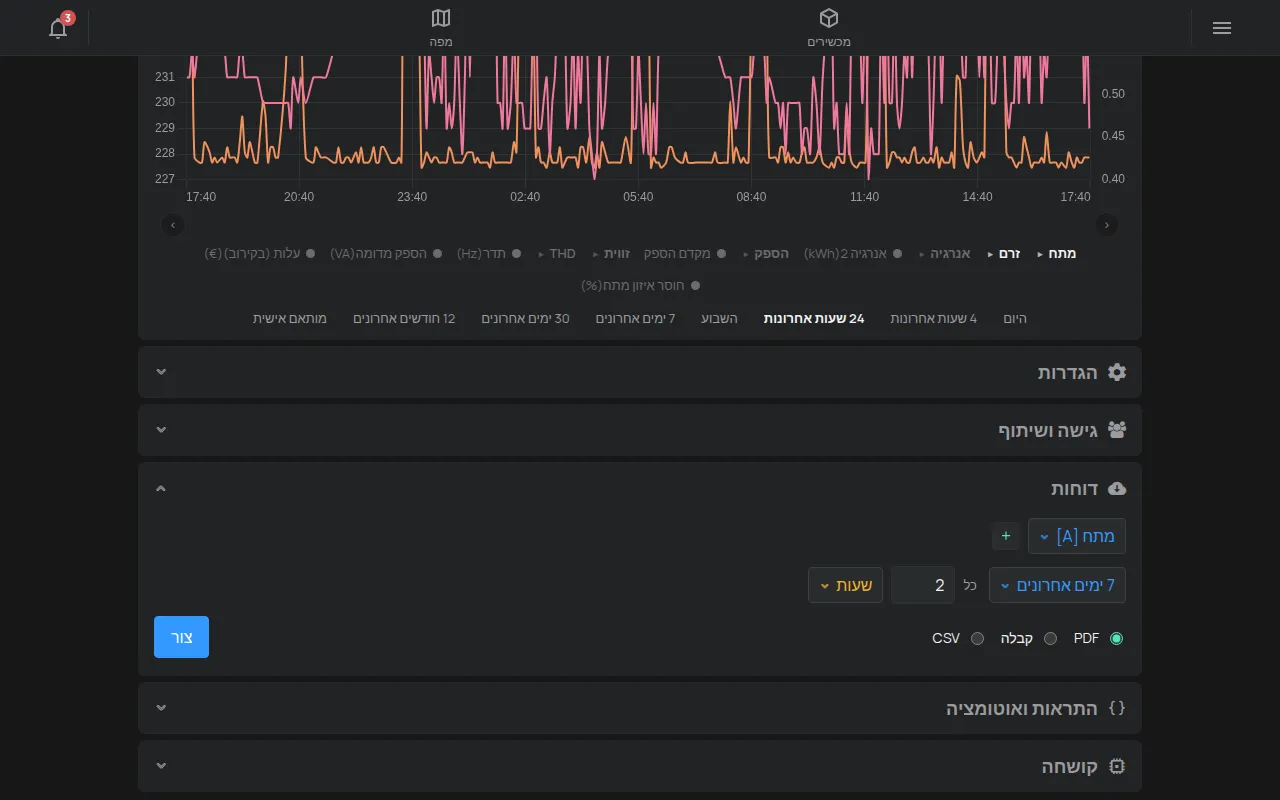Select היום time range
Image resolution: width=1280 pixels, height=800 pixels.
coord(1015,319)
